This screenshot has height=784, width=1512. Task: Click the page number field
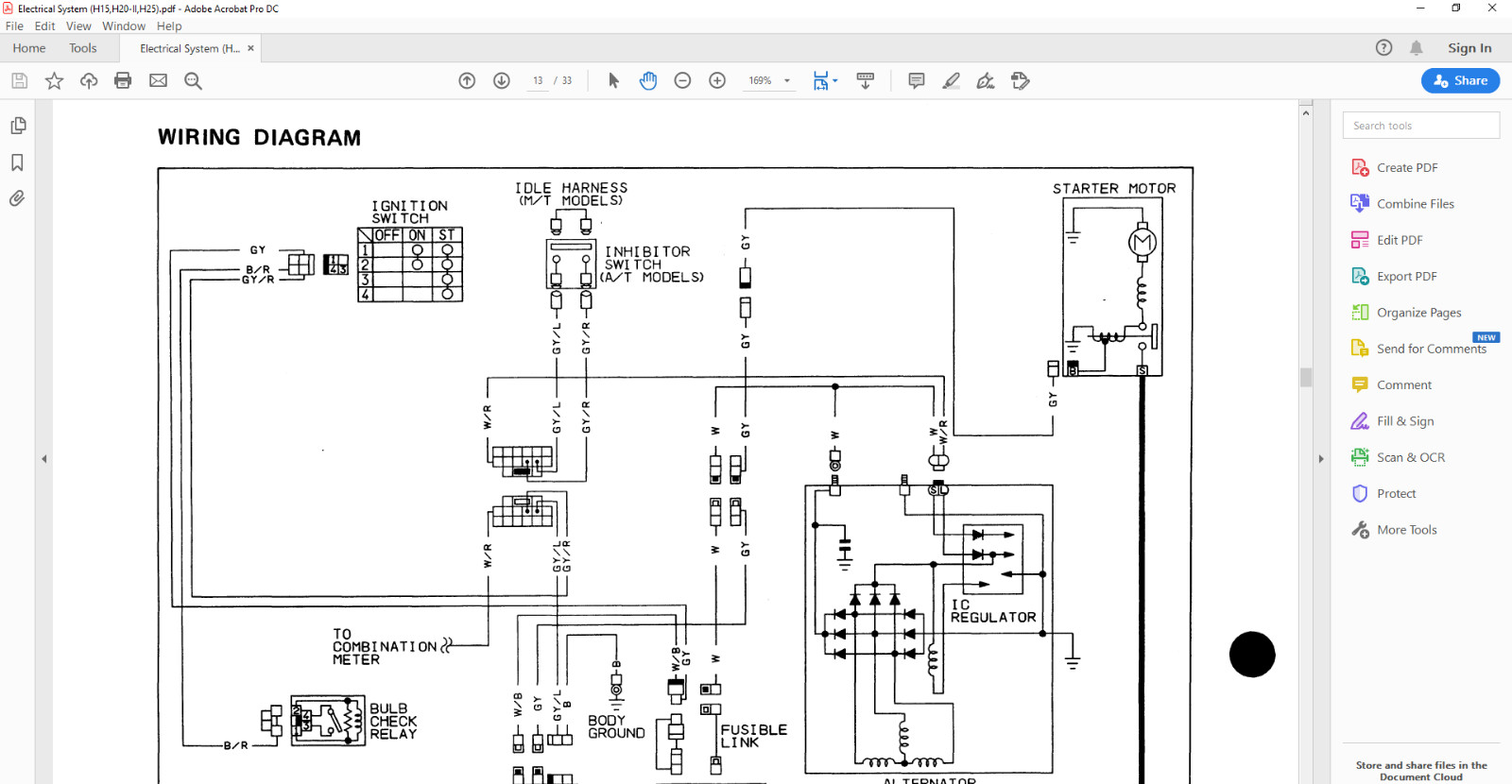pos(538,81)
